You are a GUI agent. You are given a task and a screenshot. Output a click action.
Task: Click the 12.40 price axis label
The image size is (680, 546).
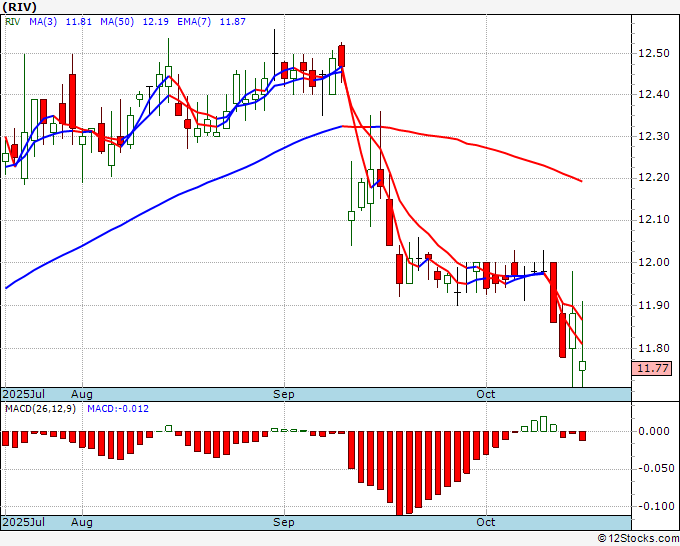click(654, 94)
